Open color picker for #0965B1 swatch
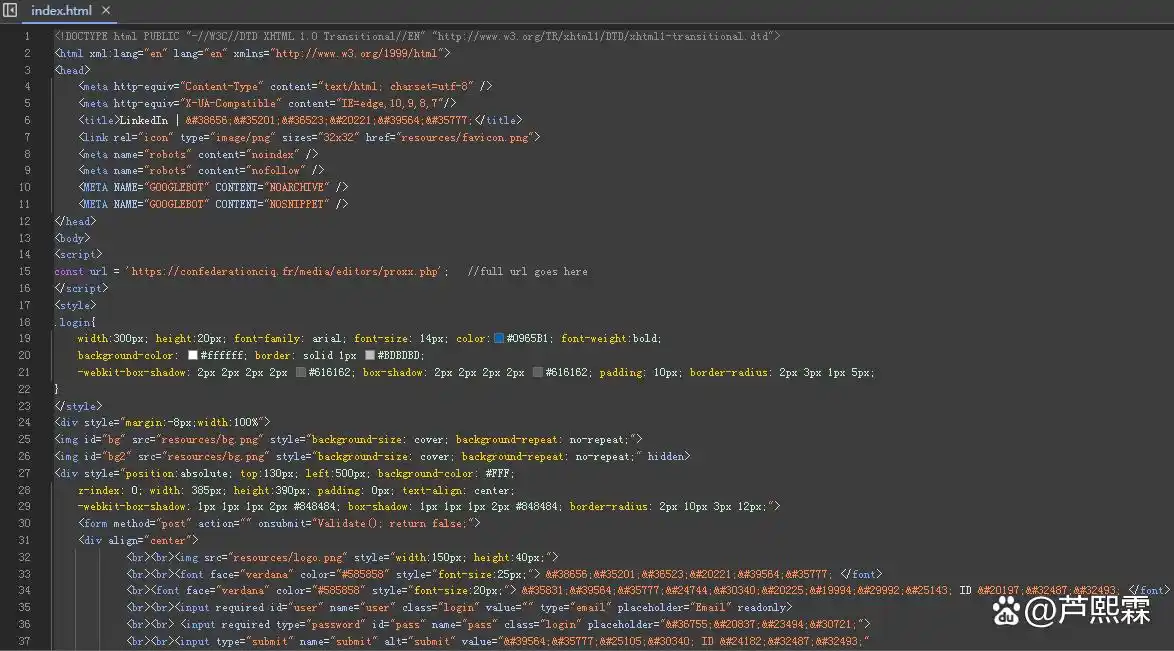The height and width of the screenshot is (651, 1174). click(499, 339)
